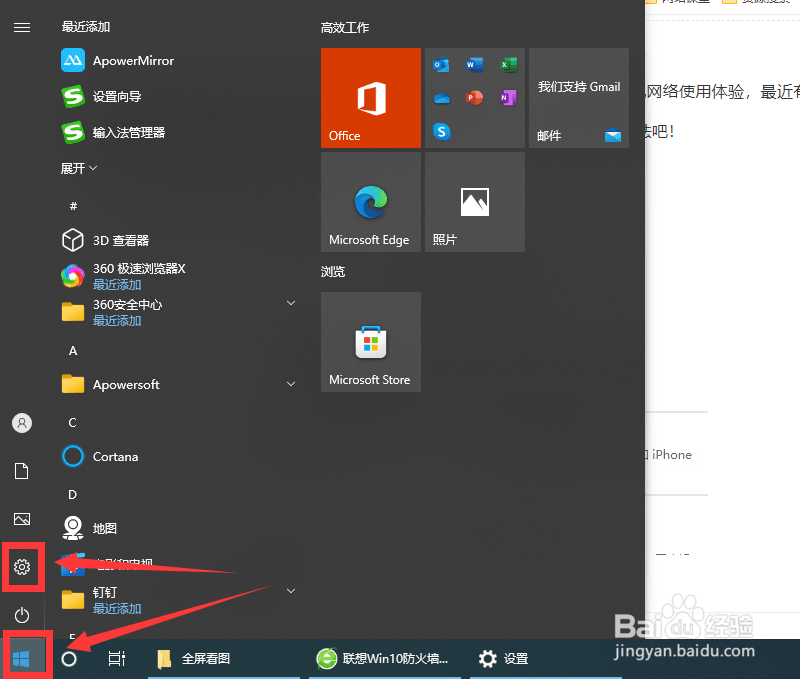The image size is (800, 679).
Task: Open Skype in the Office folder tile
Action: coord(442,132)
